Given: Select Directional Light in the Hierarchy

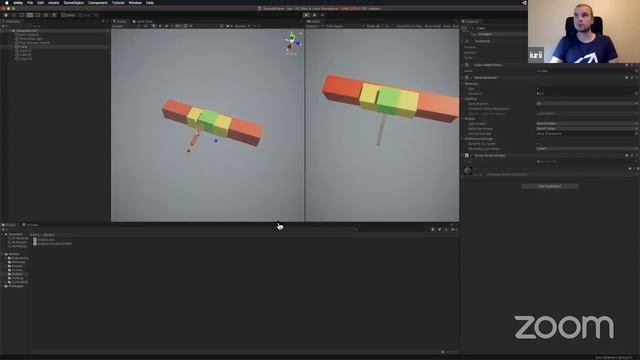Looking at the screenshot, I should click(x=30, y=39).
